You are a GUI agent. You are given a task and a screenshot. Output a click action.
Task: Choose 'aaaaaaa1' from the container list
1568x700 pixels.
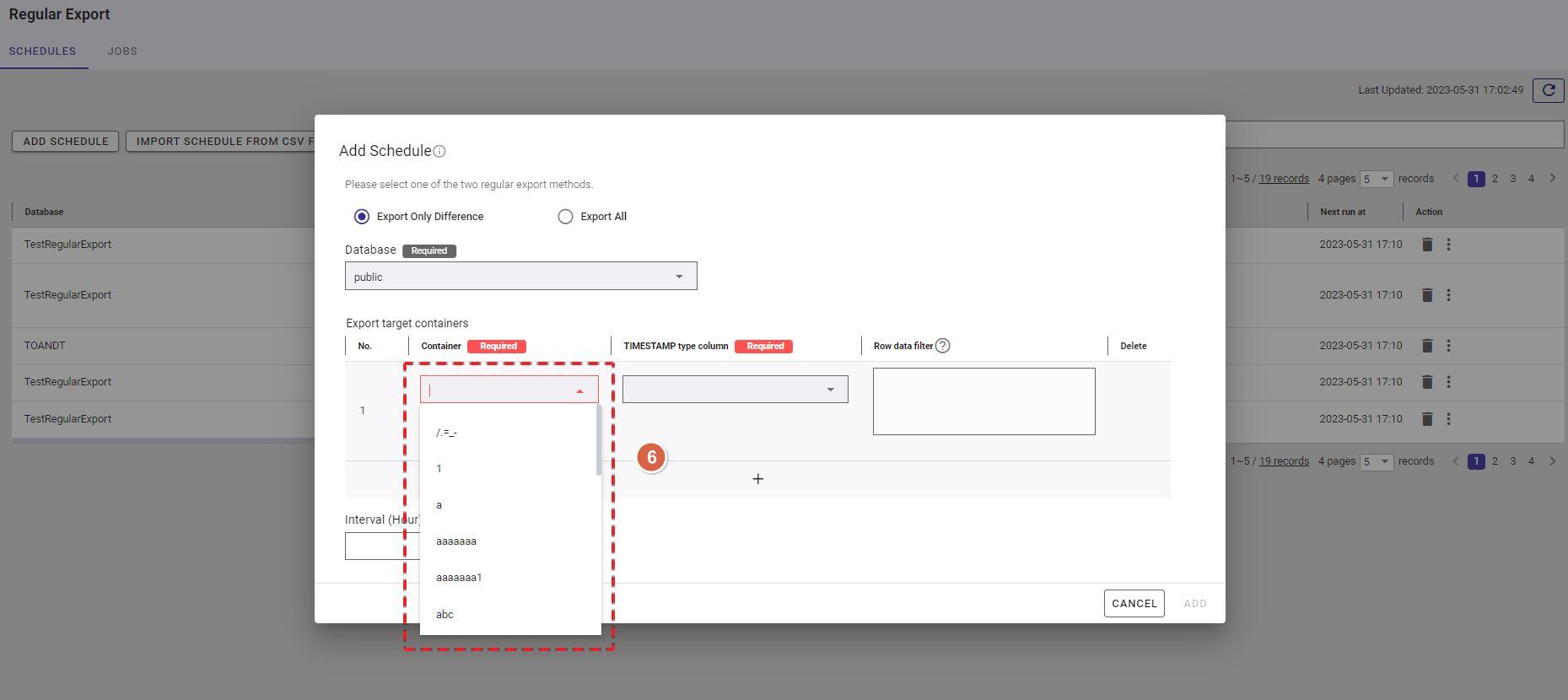click(459, 578)
